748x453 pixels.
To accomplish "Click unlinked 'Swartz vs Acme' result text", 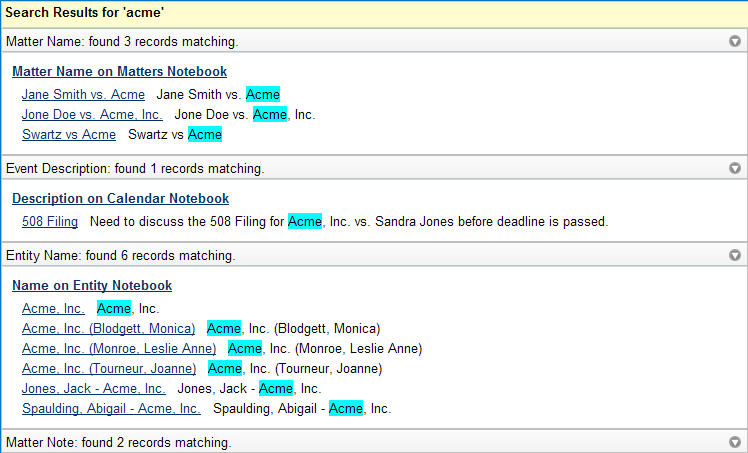I will tap(175, 134).
